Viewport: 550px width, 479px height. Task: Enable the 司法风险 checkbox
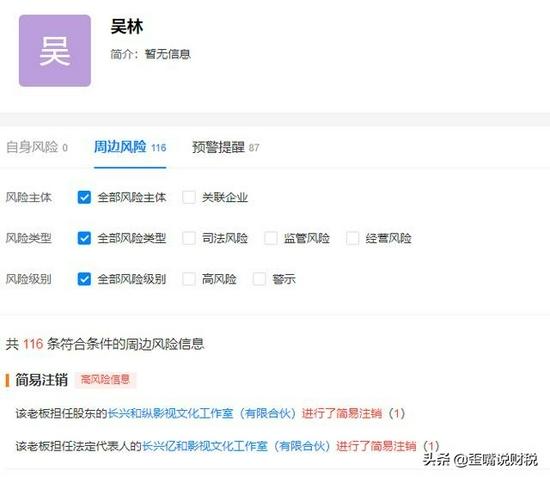point(189,238)
